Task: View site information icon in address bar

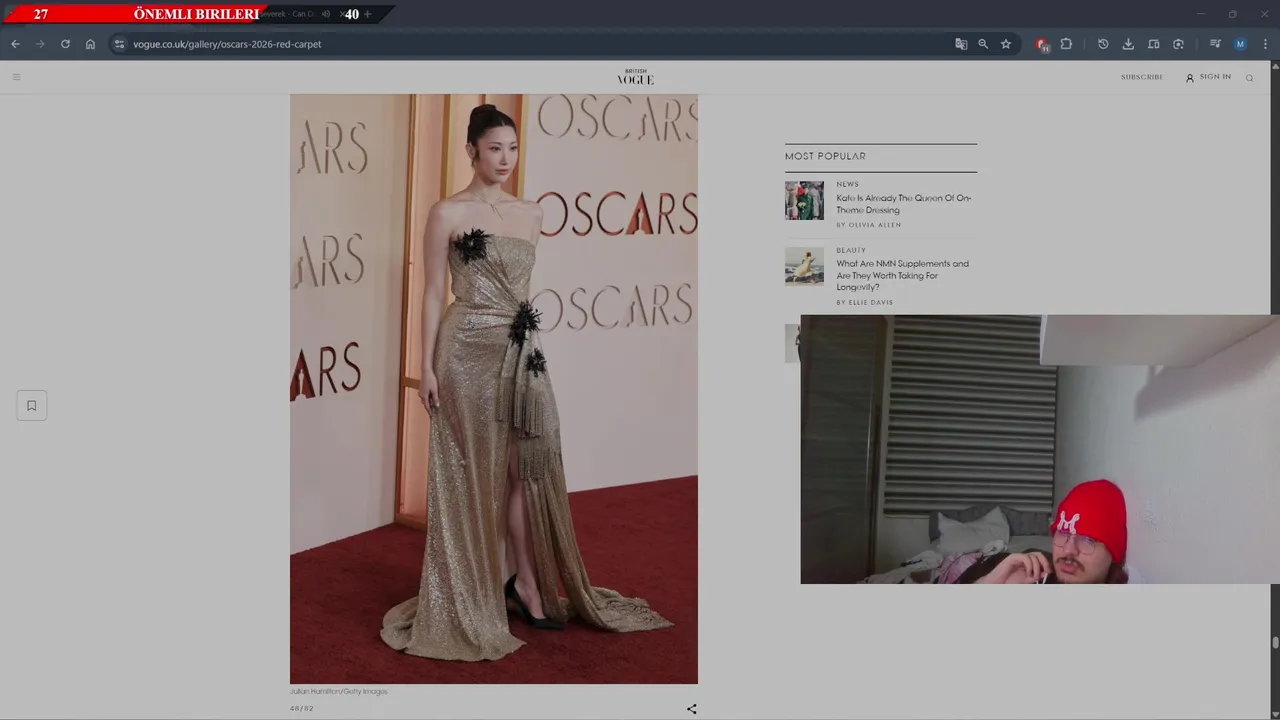Action: click(119, 44)
